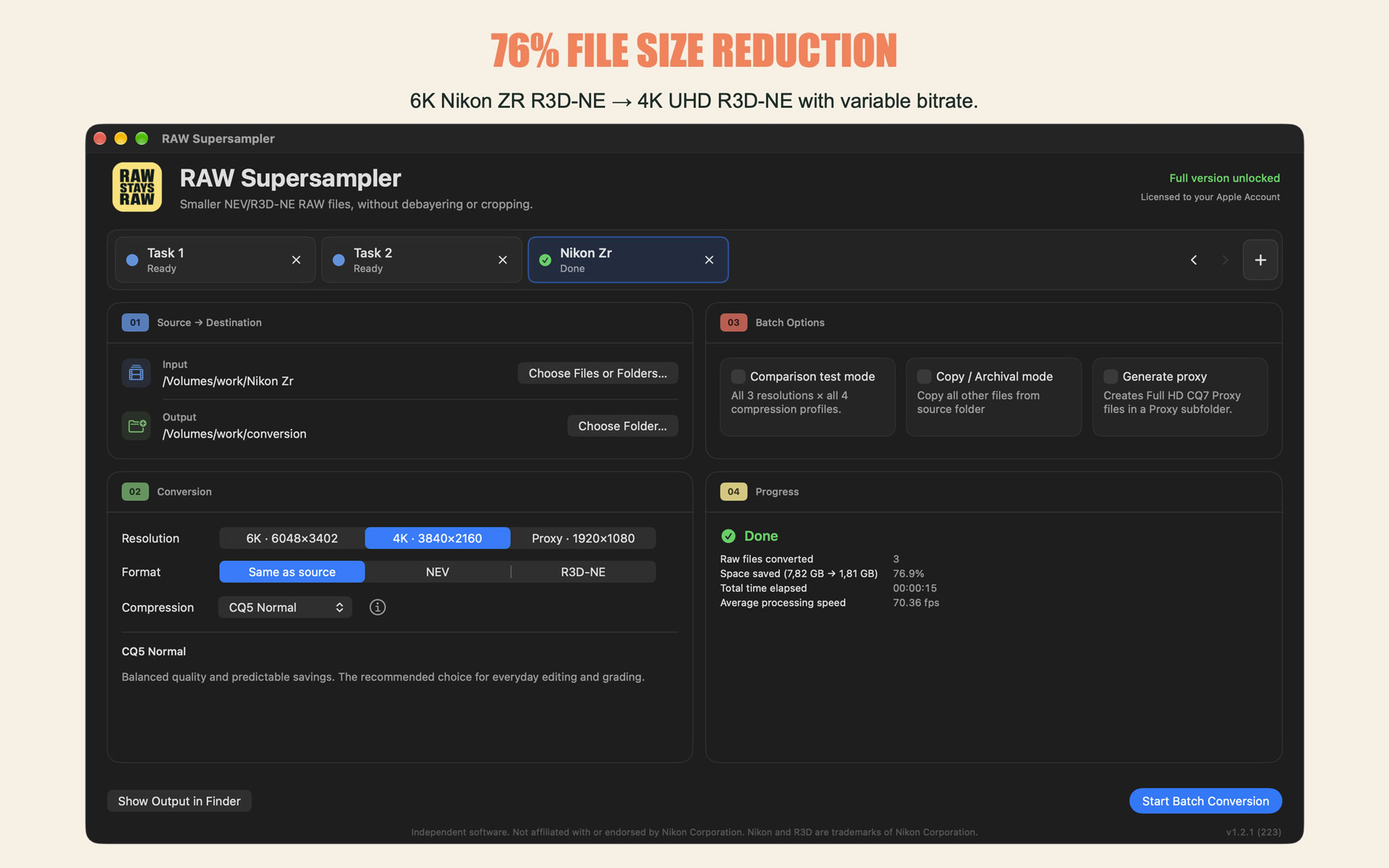Viewport: 1389px width, 868px height.
Task: Set format to NEV
Action: 438,572
